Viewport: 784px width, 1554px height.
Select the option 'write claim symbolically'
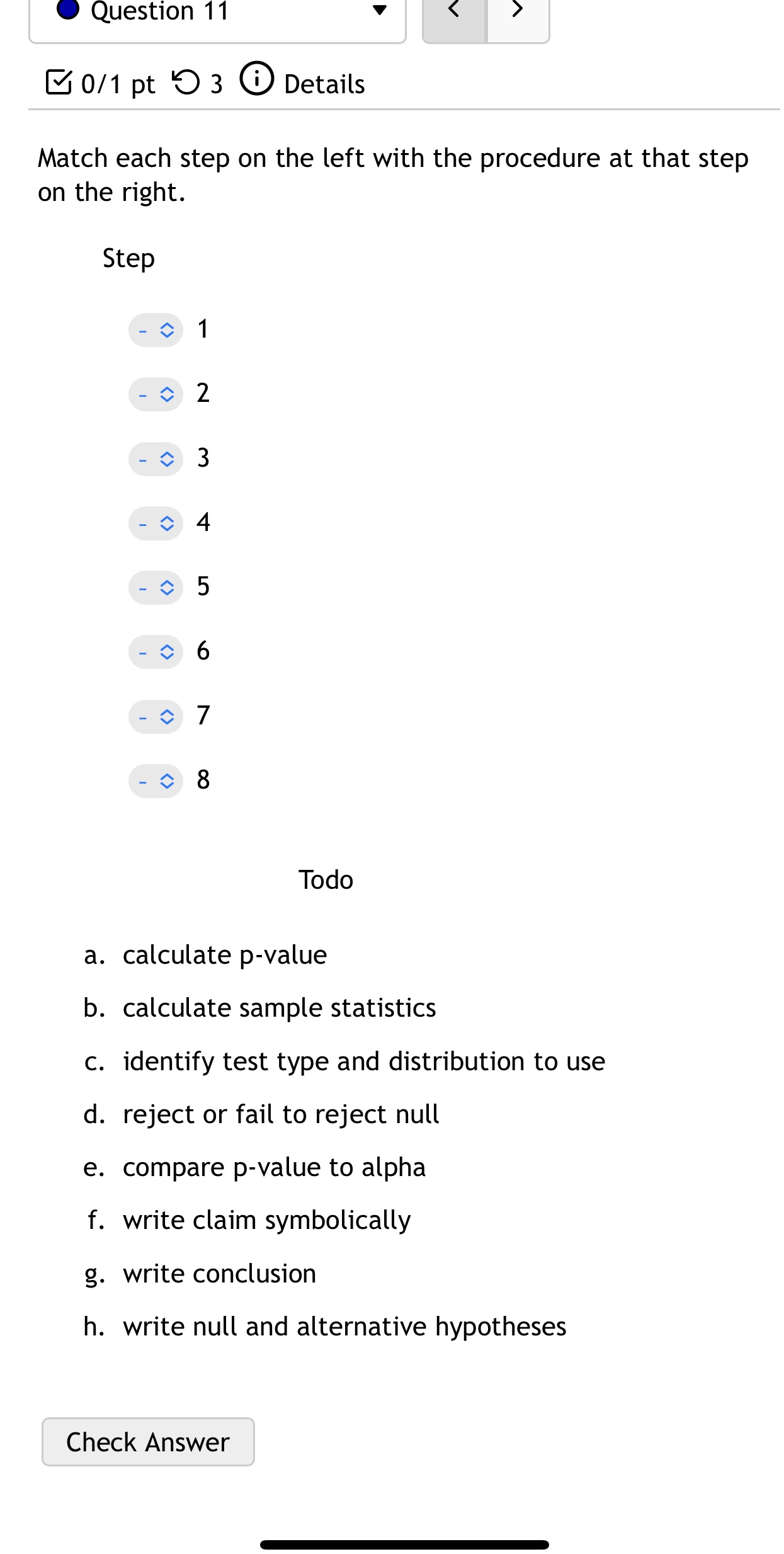pos(266,1220)
